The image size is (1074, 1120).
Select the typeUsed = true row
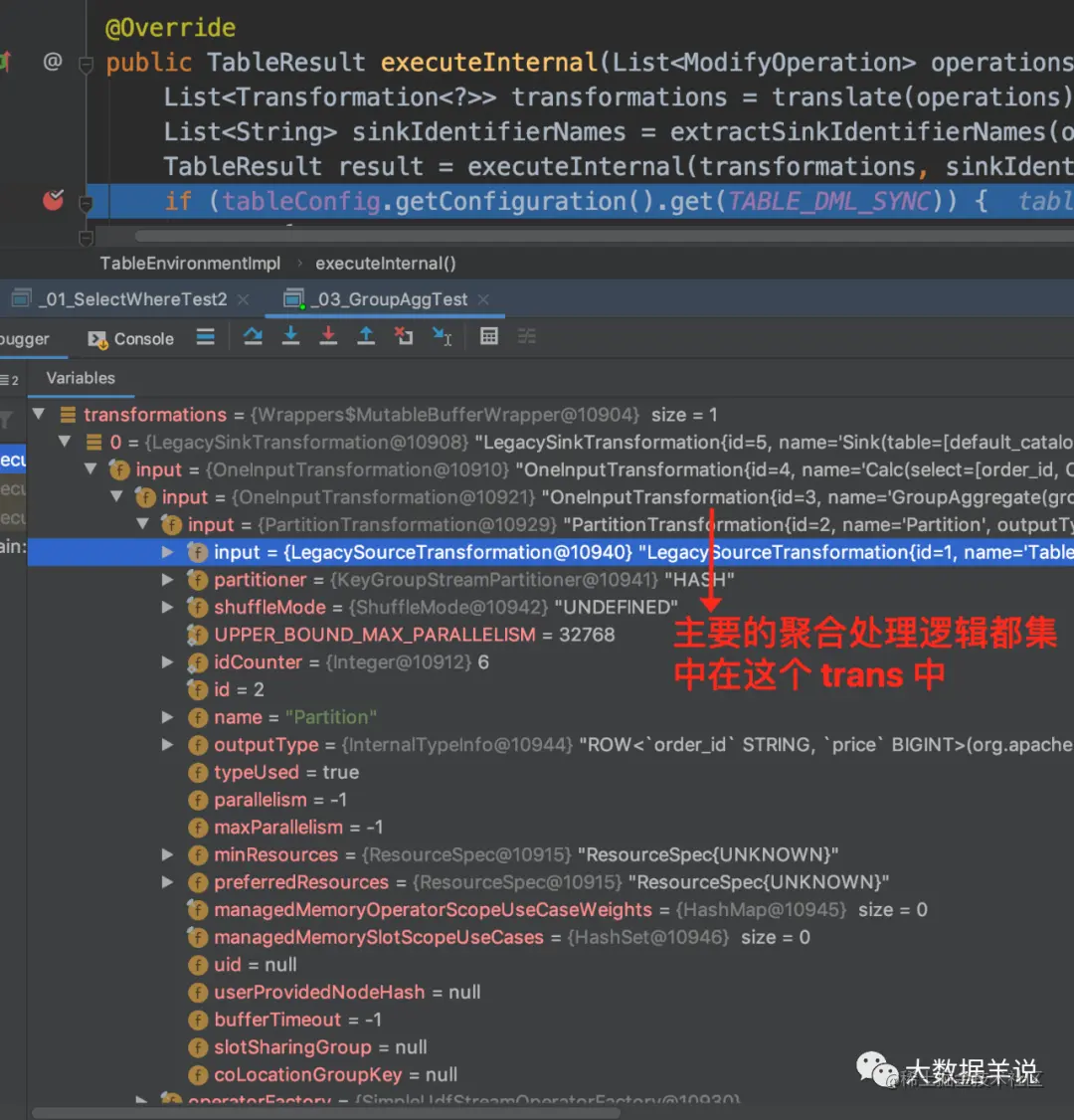[x=550, y=772]
